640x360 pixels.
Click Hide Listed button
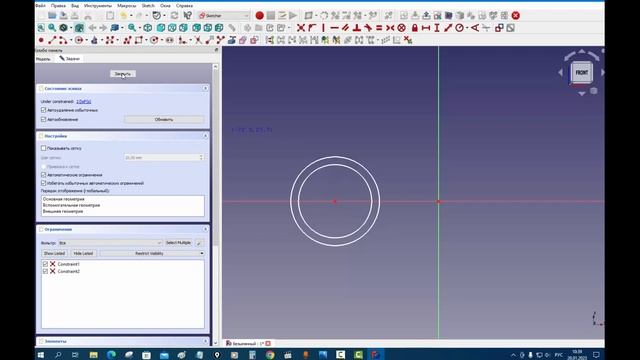point(83,253)
